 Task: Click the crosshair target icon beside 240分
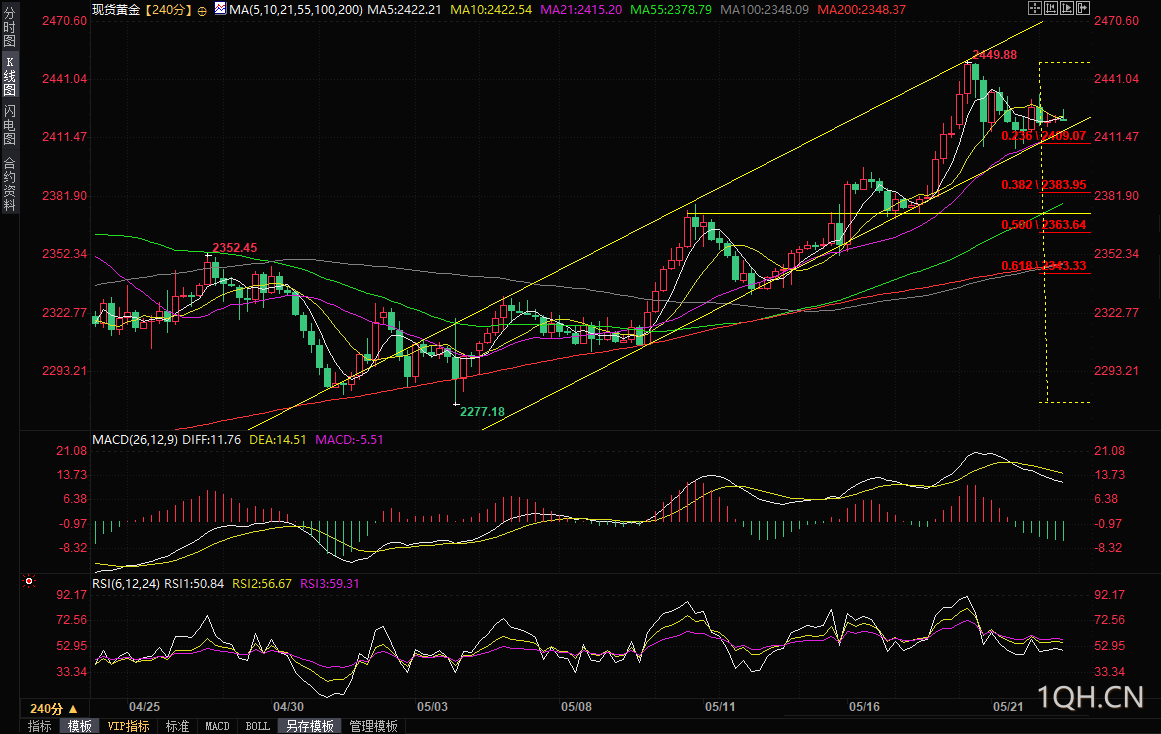pos(202,10)
